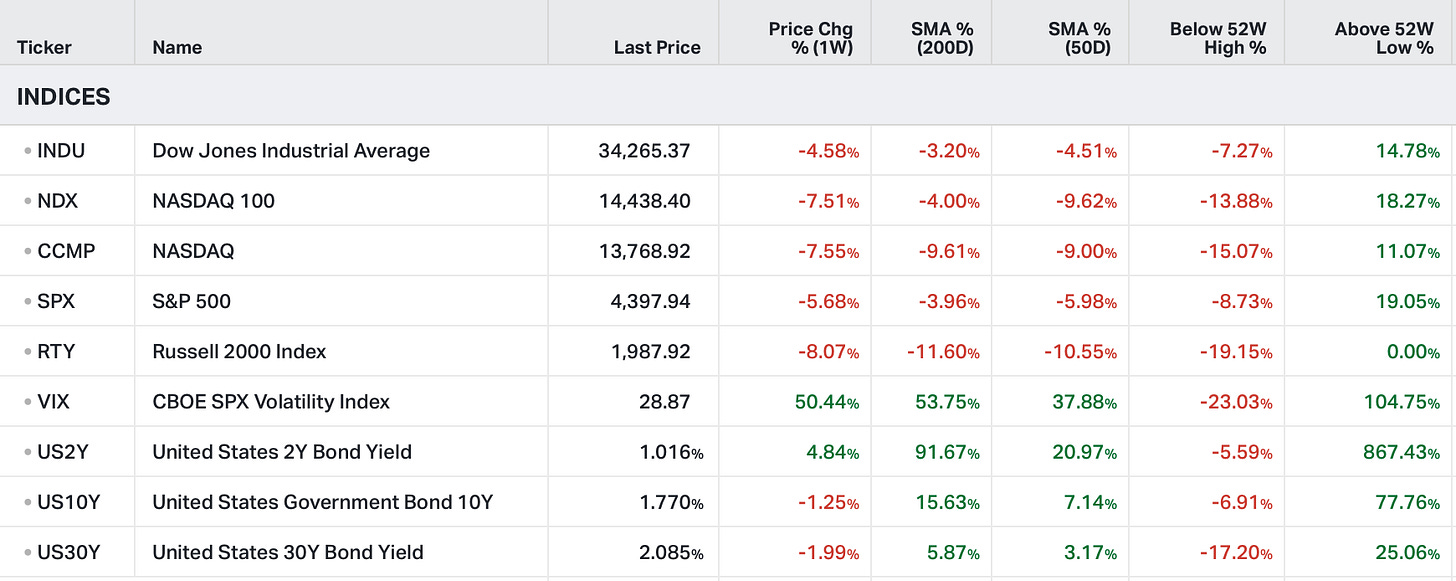Click Below 52W High value -23.03%

click(x=1236, y=401)
